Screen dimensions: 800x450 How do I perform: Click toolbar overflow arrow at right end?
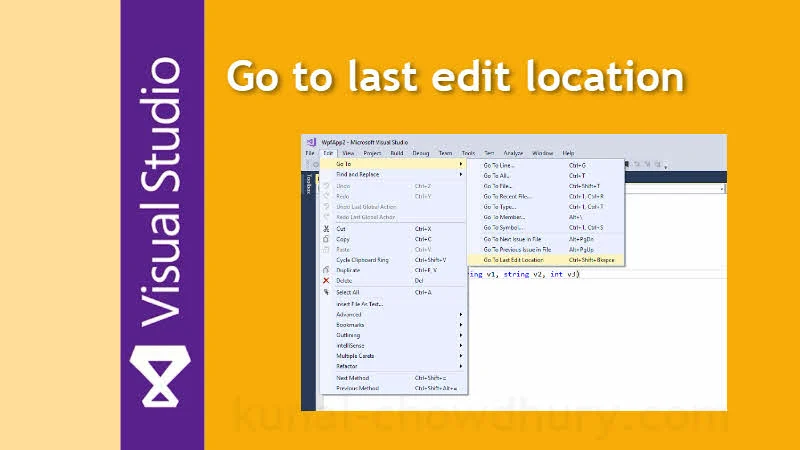[x=666, y=166]
